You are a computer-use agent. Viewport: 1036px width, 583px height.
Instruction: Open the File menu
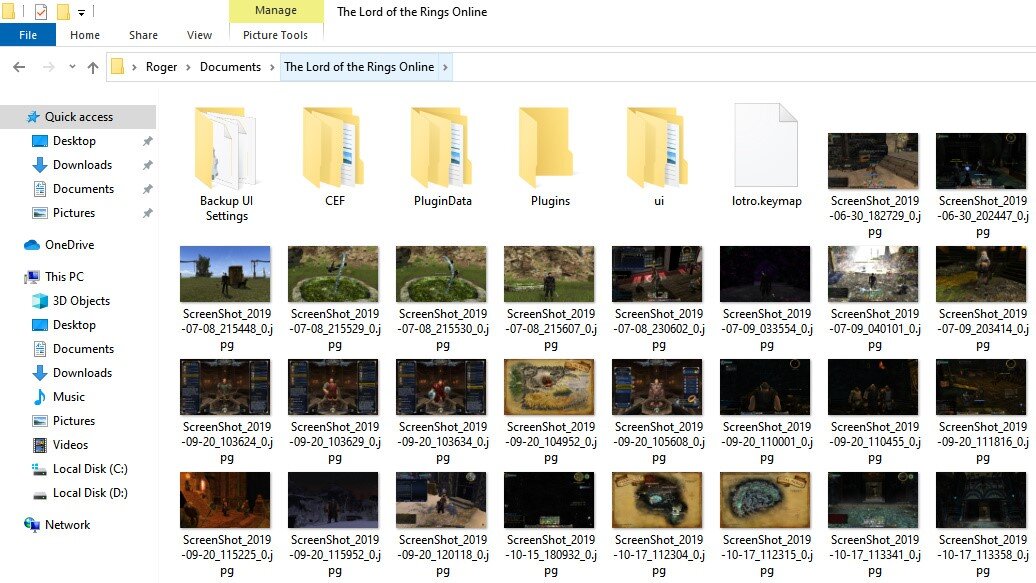click(x=28, y=35)
